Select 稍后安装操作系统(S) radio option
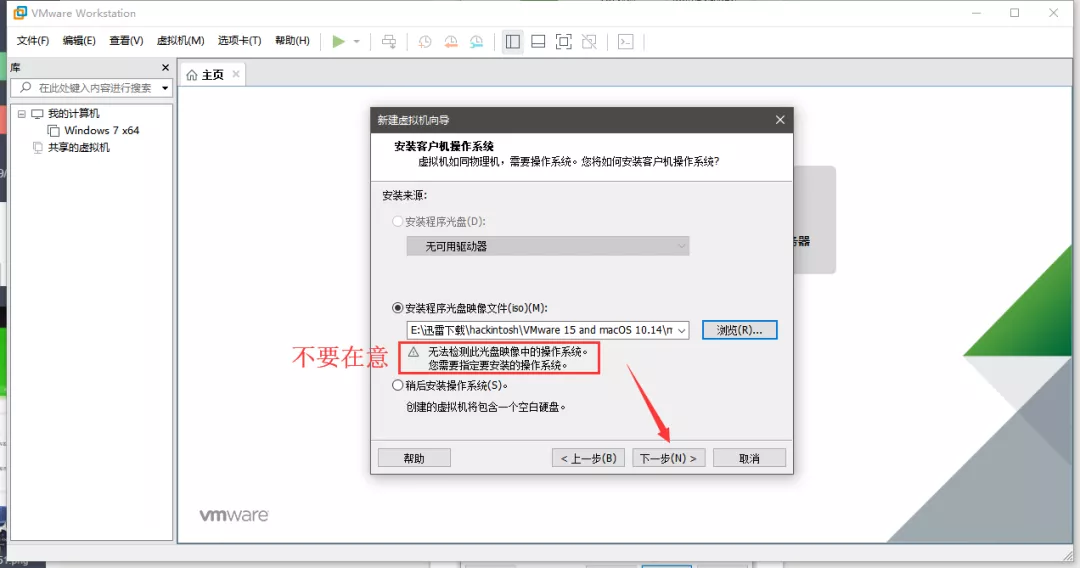This screenshot has width=1080, height=568. pos(397,386)
